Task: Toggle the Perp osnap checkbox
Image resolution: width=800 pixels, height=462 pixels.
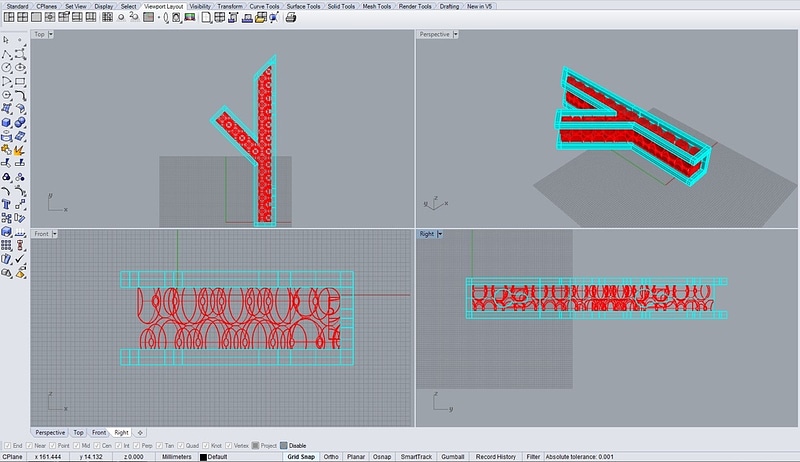Action: 136,446
